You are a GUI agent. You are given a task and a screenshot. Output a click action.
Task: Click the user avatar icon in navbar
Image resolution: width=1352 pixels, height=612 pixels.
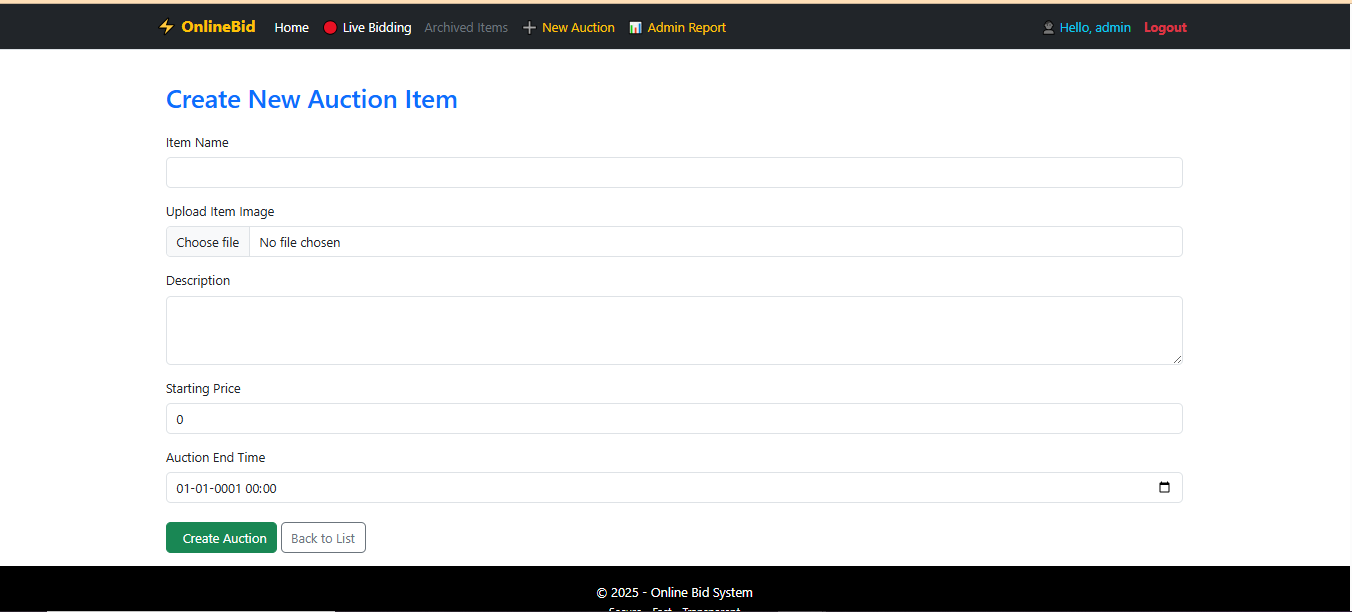pos(1048,28)
